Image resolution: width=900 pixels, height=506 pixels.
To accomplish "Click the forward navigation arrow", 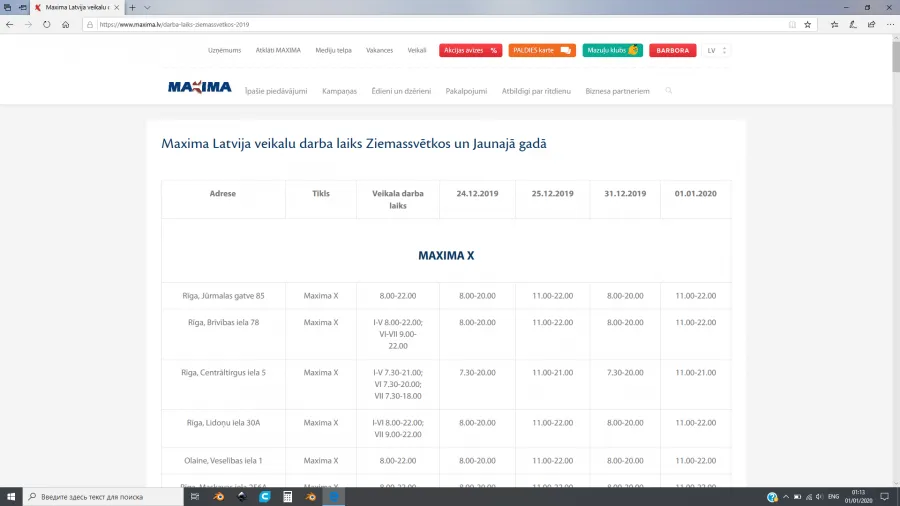I will 28,25.
